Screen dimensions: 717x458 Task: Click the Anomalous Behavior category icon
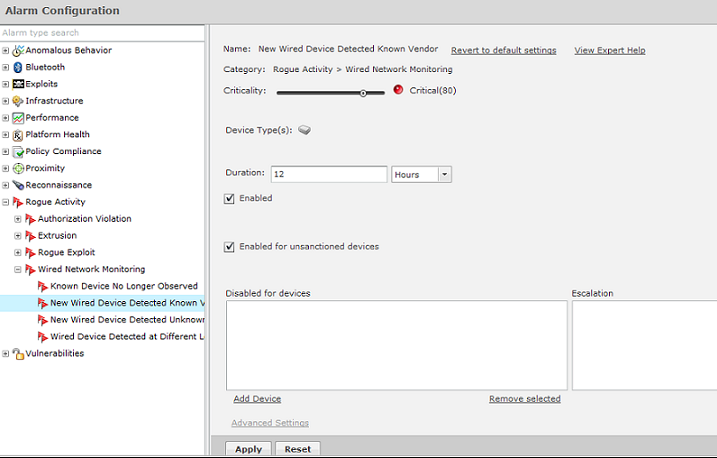click(x=18, y=50)
